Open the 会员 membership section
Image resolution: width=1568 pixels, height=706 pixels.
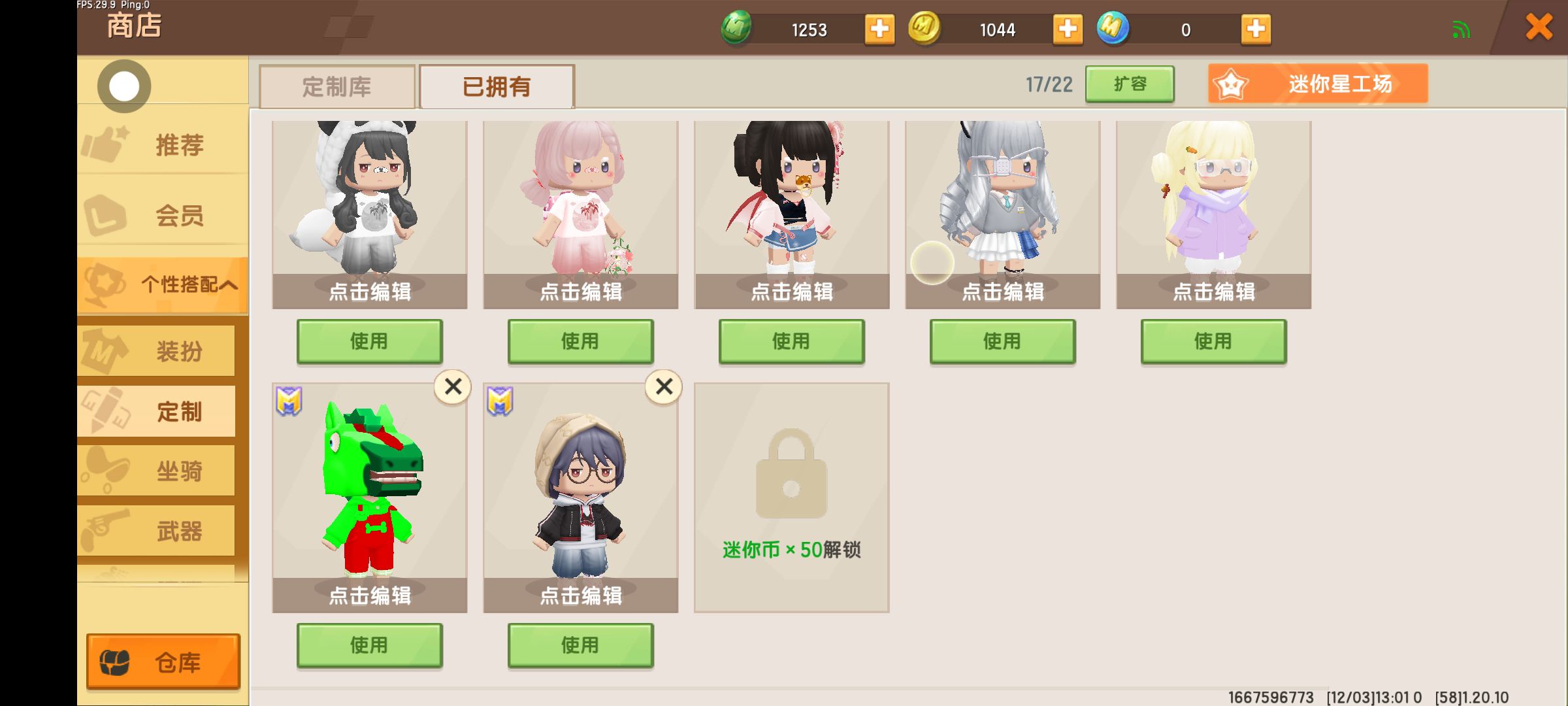(x=163, y=214)
